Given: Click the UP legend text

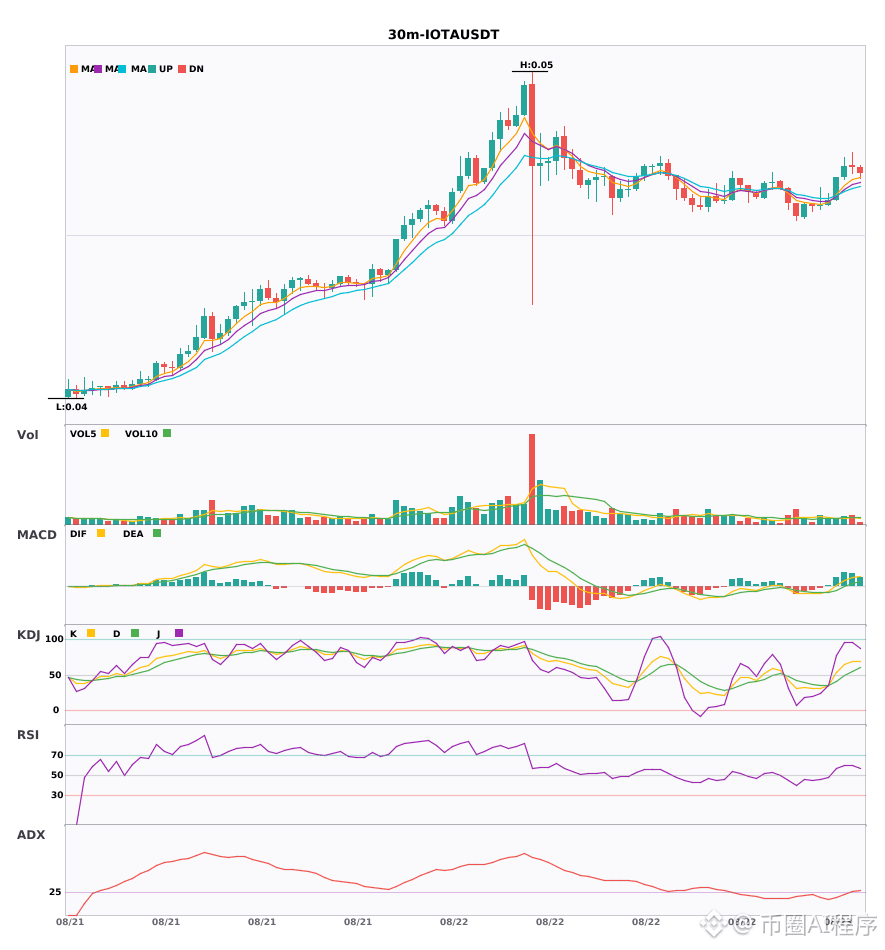Looking at the screenshot, I should coord(166,69).
